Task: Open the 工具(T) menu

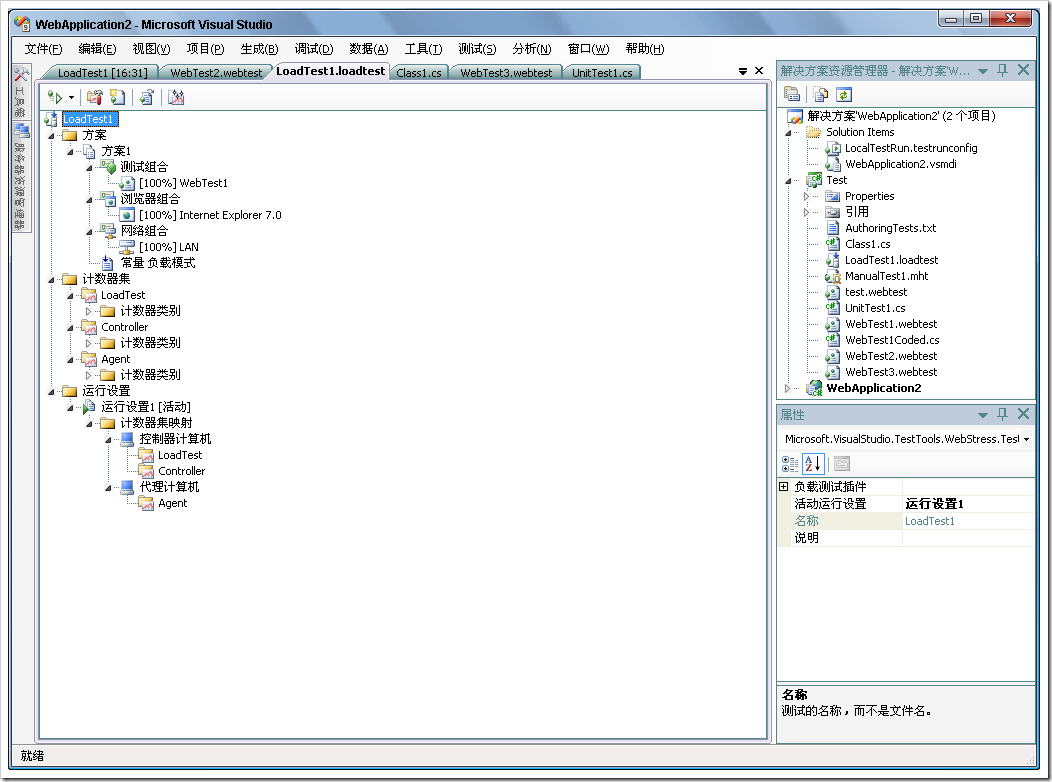Action: [x=423, y=48]
